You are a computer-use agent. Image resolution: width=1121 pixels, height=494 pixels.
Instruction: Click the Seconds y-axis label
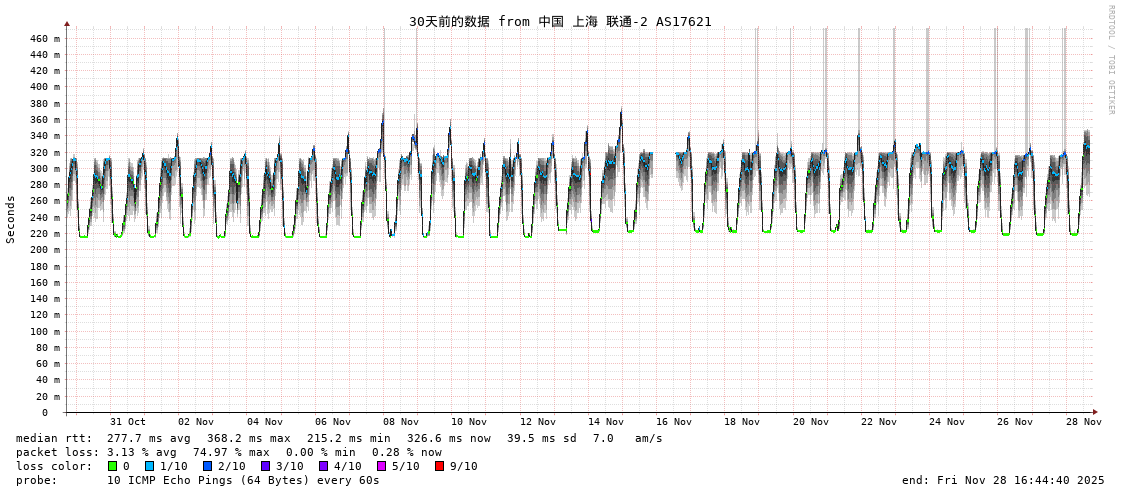[11, 219]
